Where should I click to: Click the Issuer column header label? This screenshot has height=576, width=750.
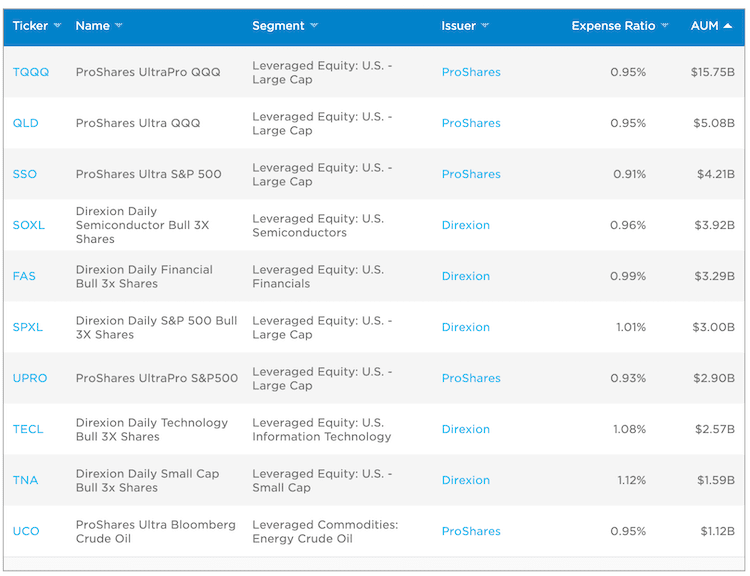coord(459,26)
